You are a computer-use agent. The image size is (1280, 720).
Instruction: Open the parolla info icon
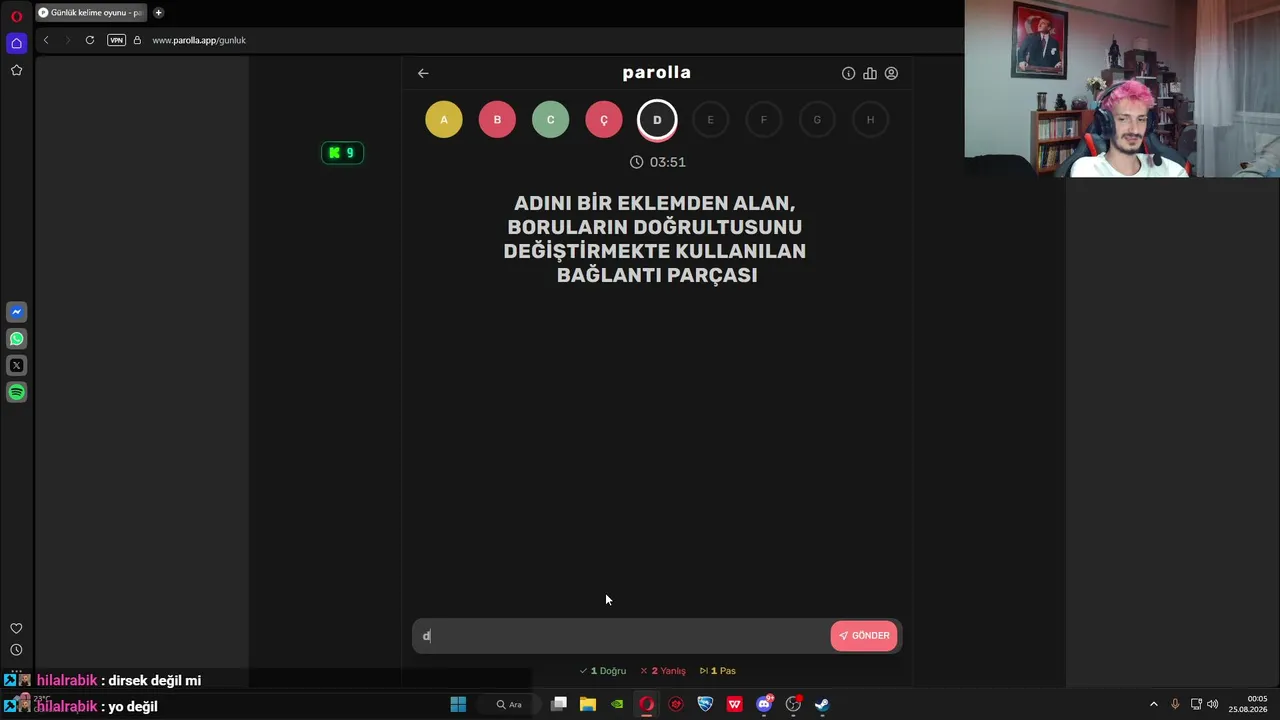[848, 73]
